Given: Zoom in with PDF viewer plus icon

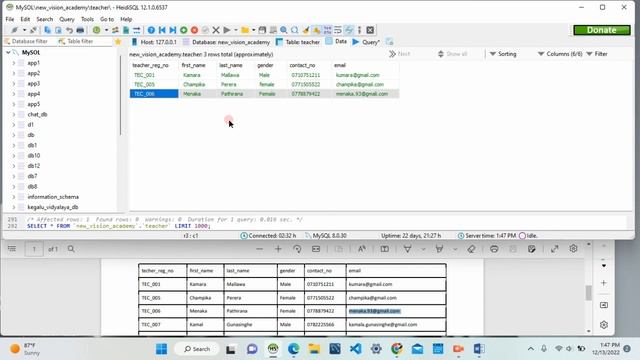Looking at the screenshot, I should coord(278,249).
